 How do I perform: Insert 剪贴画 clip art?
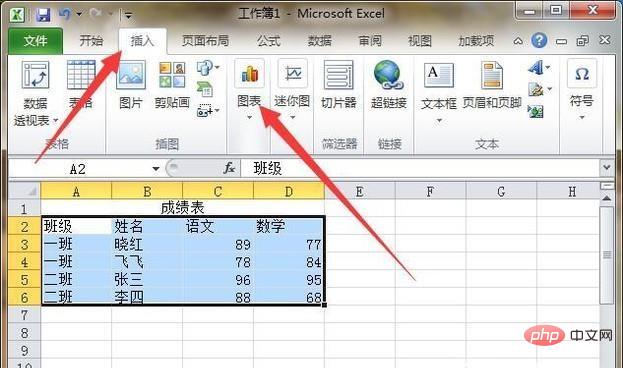[x=172, y=85]
